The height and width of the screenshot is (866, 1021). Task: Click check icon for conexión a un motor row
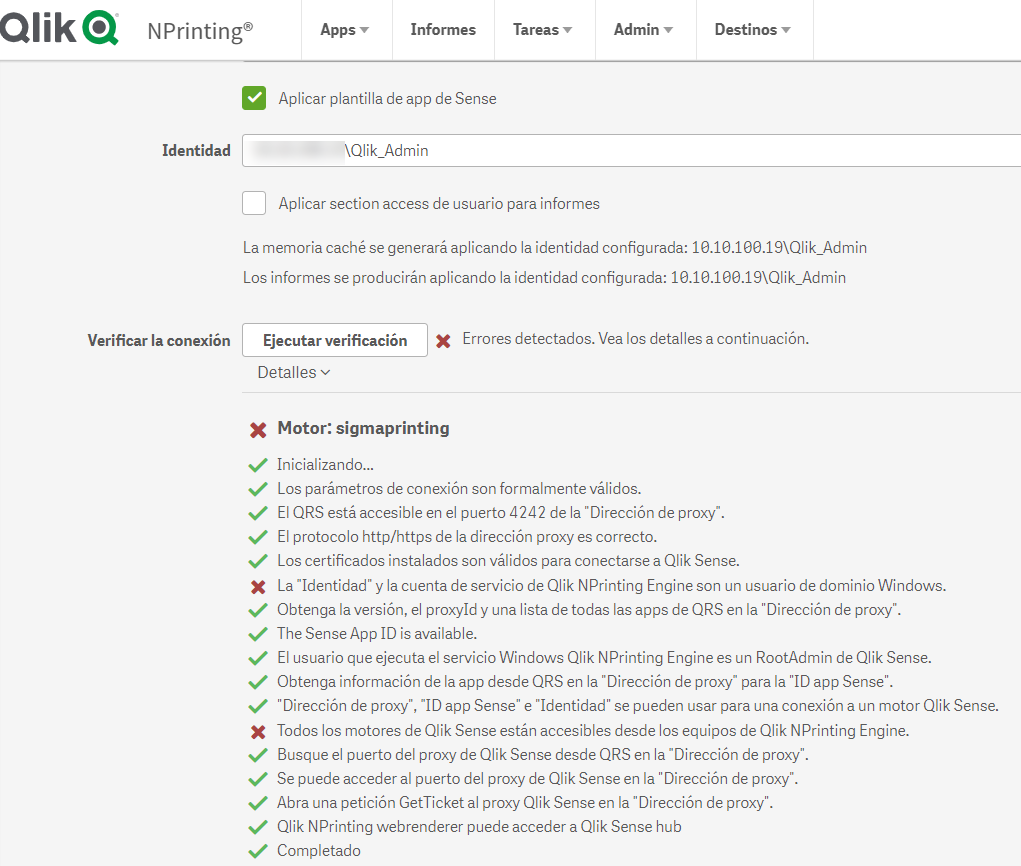click(258, 706)
